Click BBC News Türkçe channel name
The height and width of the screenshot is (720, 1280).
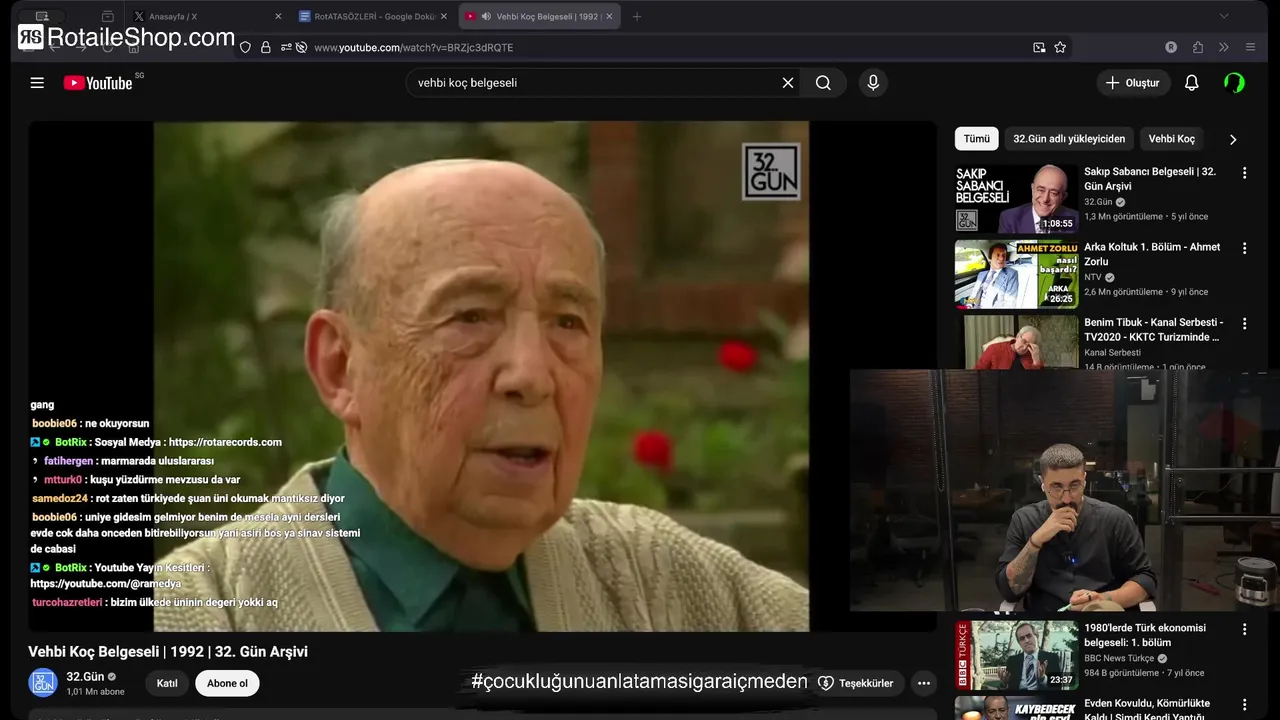click(1119, 658)
